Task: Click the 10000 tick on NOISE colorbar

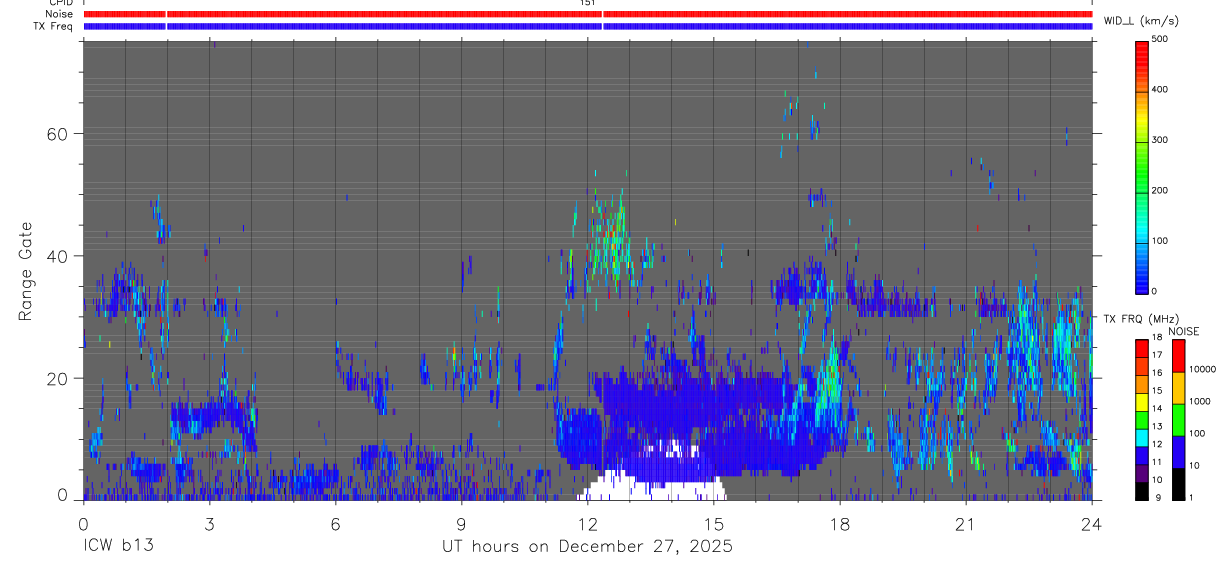Action: [x=1202, y=369]
